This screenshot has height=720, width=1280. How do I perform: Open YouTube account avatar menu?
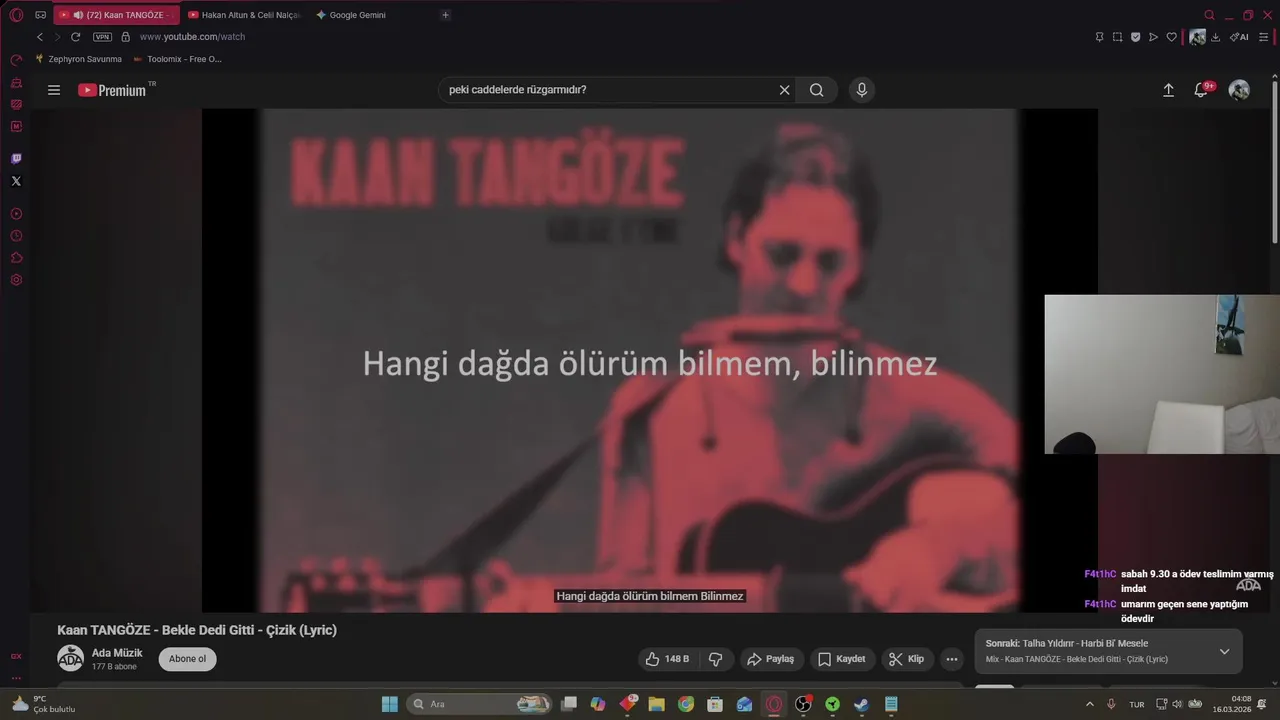point(1239,90)
